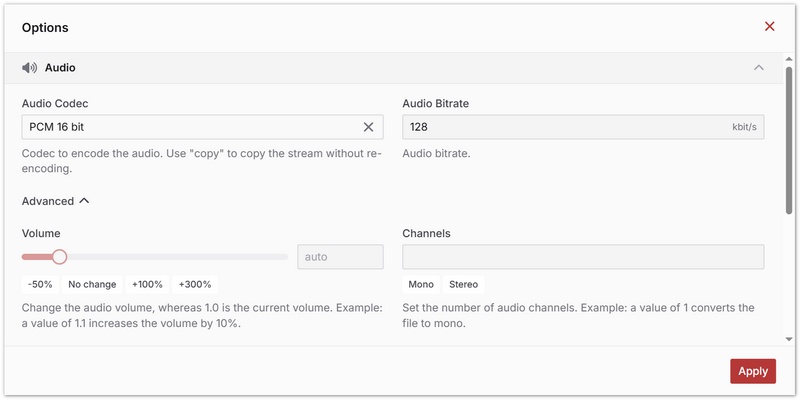Apply the +100% volume preset
The width and height of the screenshot is (800, 400).
[x=147, y=285]
